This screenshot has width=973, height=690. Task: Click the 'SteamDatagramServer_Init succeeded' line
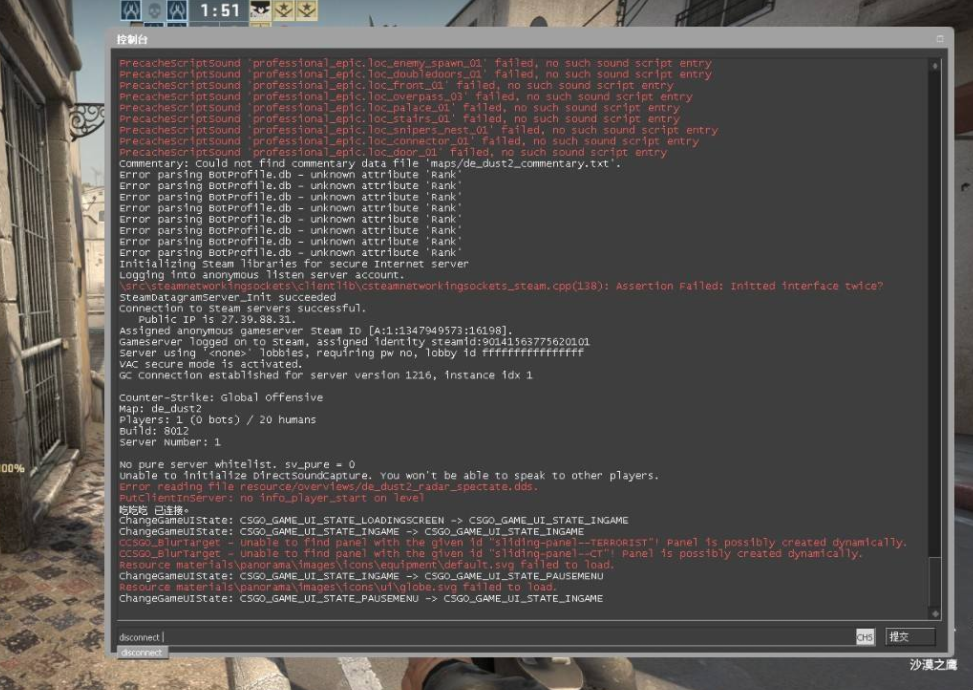tap(227, 297)
